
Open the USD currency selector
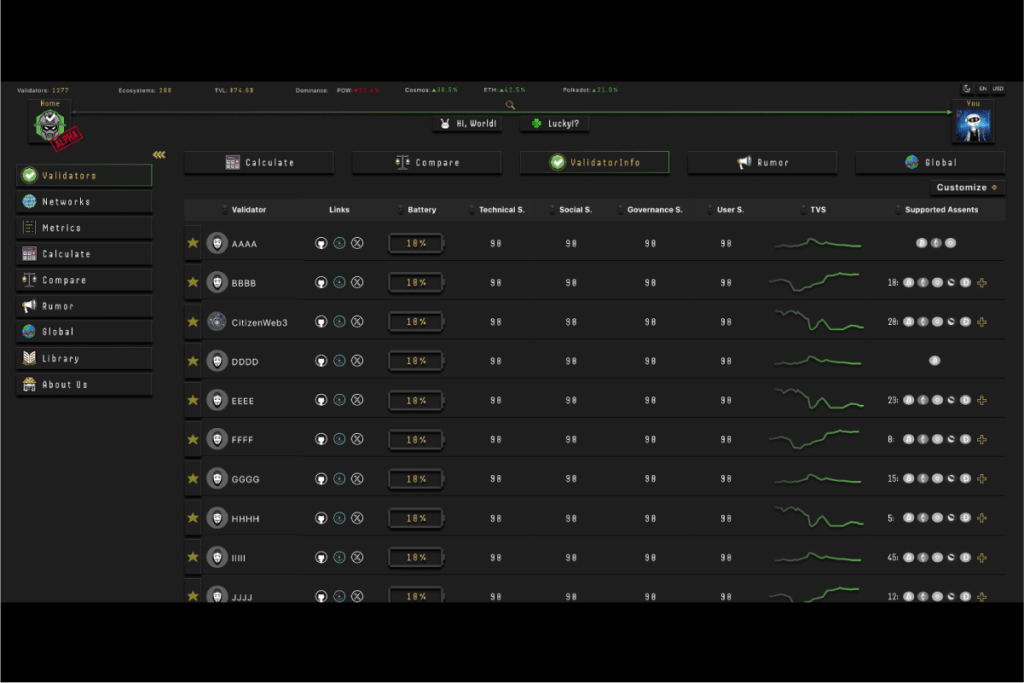(x=997, y=89)
